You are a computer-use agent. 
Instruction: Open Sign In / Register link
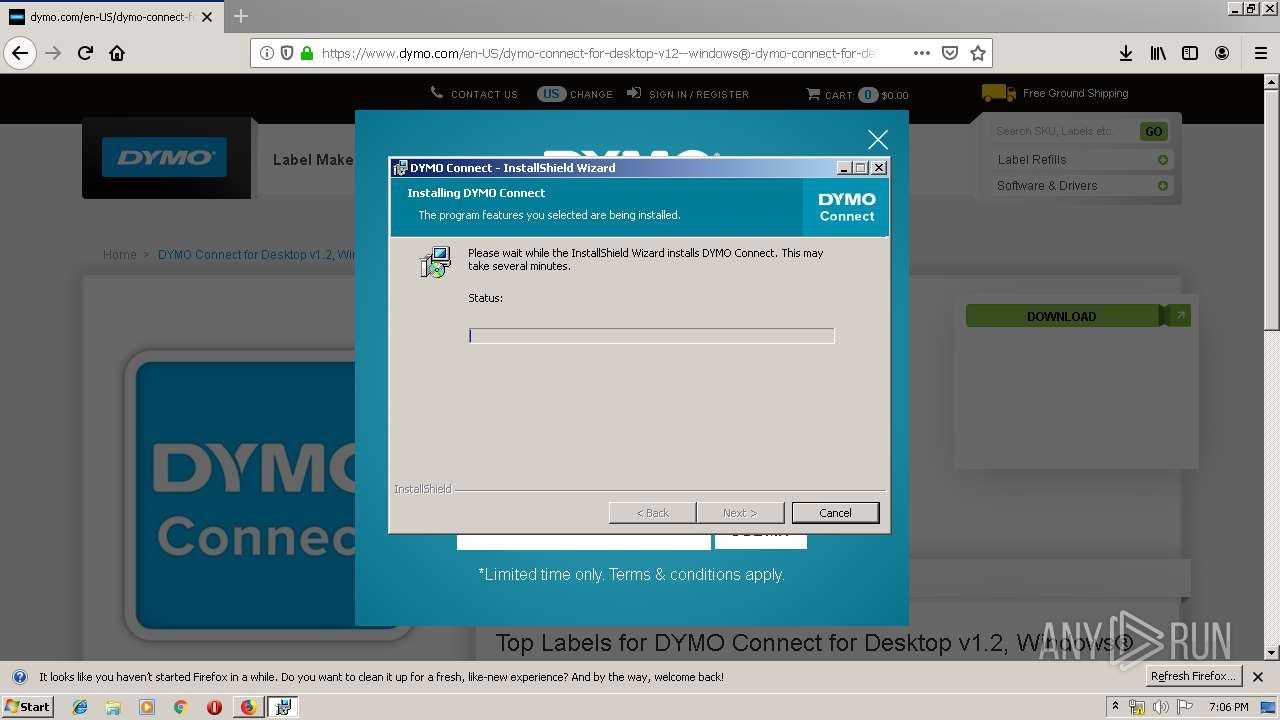click(688, 94)
